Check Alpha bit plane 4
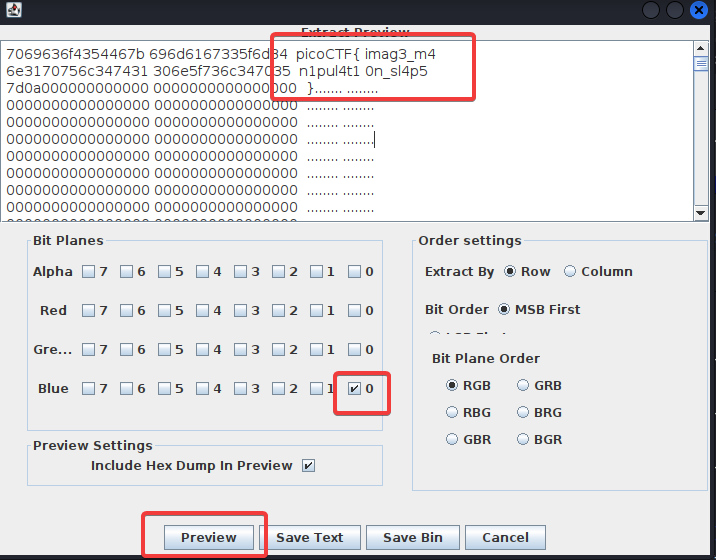This screenshot has height=560, width=716. 202,272
